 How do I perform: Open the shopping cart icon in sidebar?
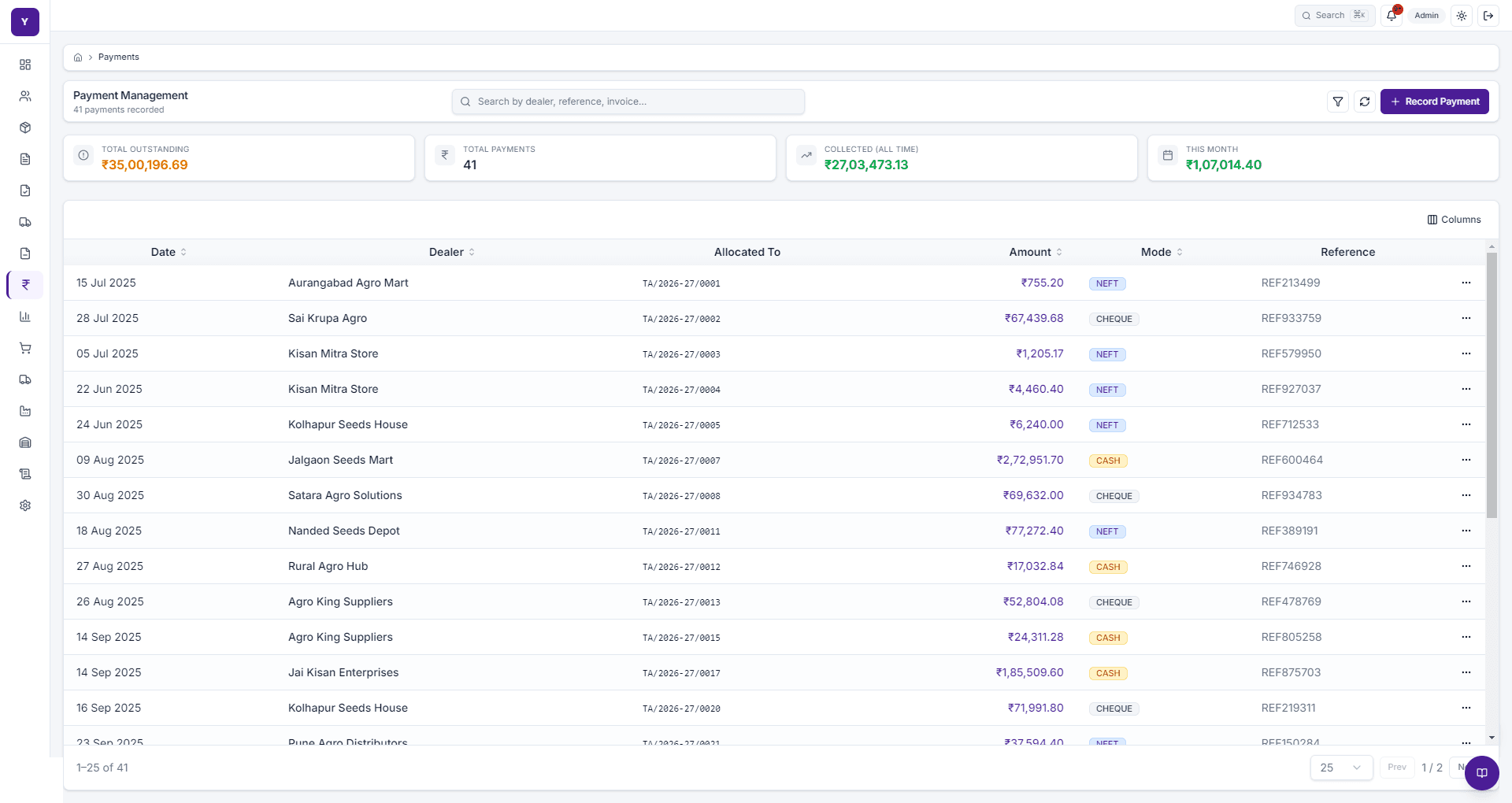(x=25, y=348)
